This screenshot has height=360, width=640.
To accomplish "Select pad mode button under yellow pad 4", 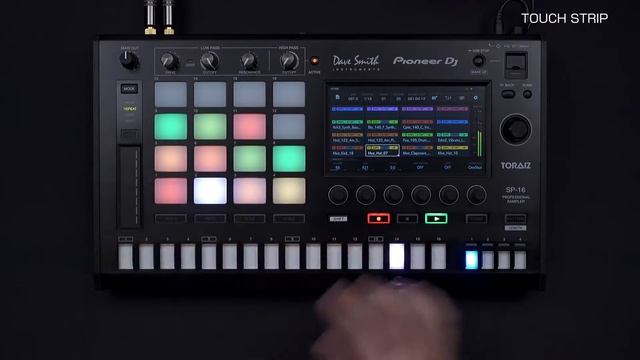I will (289, 219).
